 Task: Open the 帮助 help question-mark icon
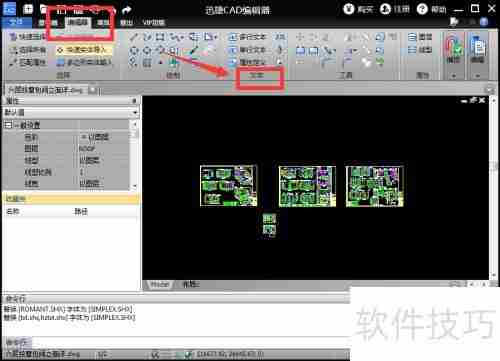(x=422, y=9)
